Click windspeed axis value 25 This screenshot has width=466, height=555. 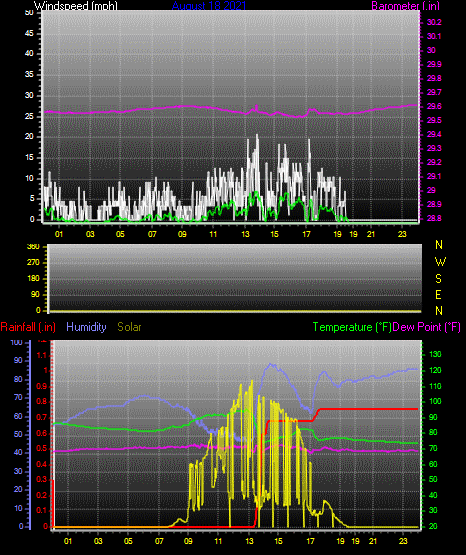coord(29,116)
